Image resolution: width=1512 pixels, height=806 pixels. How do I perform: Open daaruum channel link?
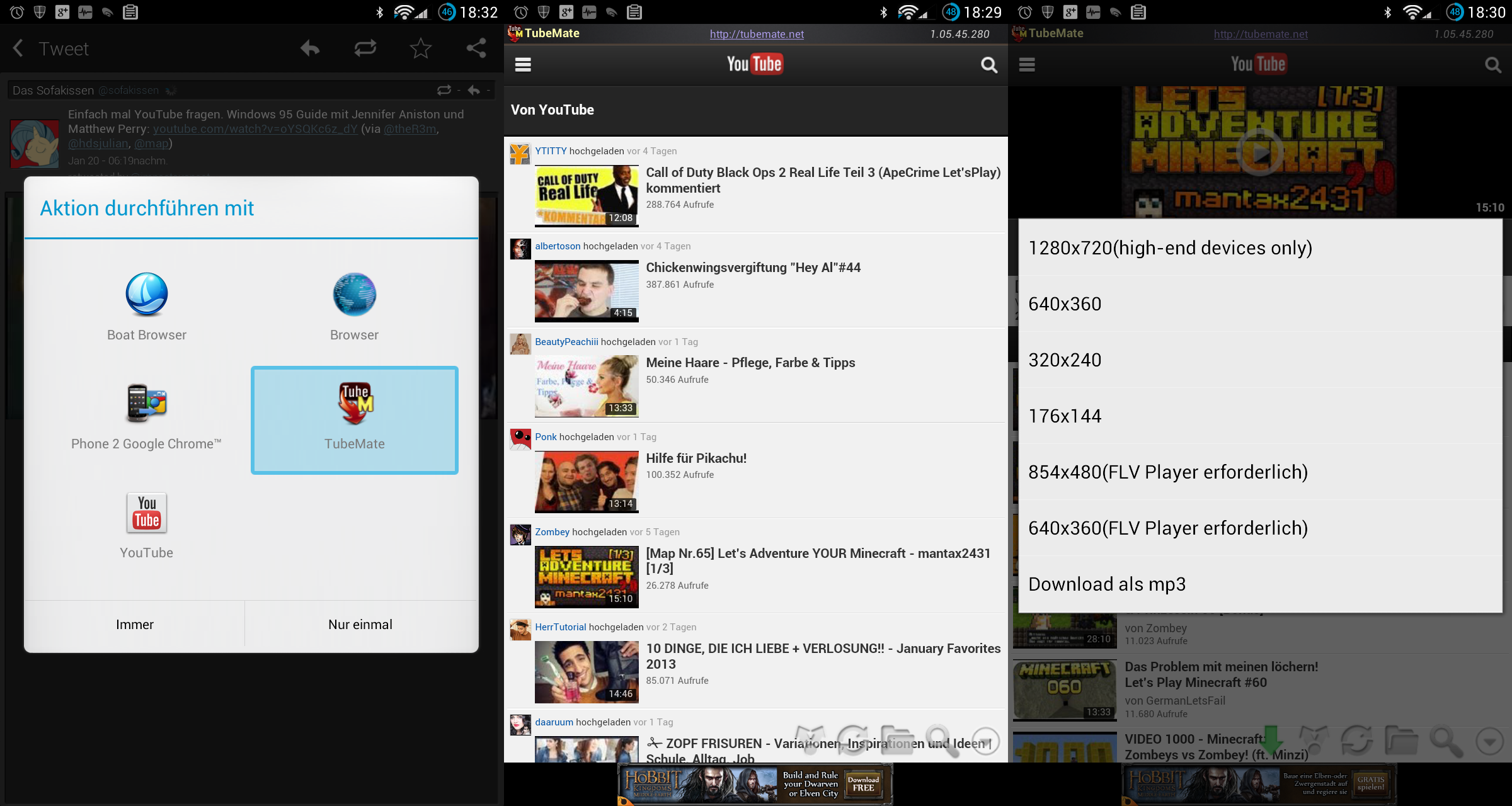pos(554,722)
